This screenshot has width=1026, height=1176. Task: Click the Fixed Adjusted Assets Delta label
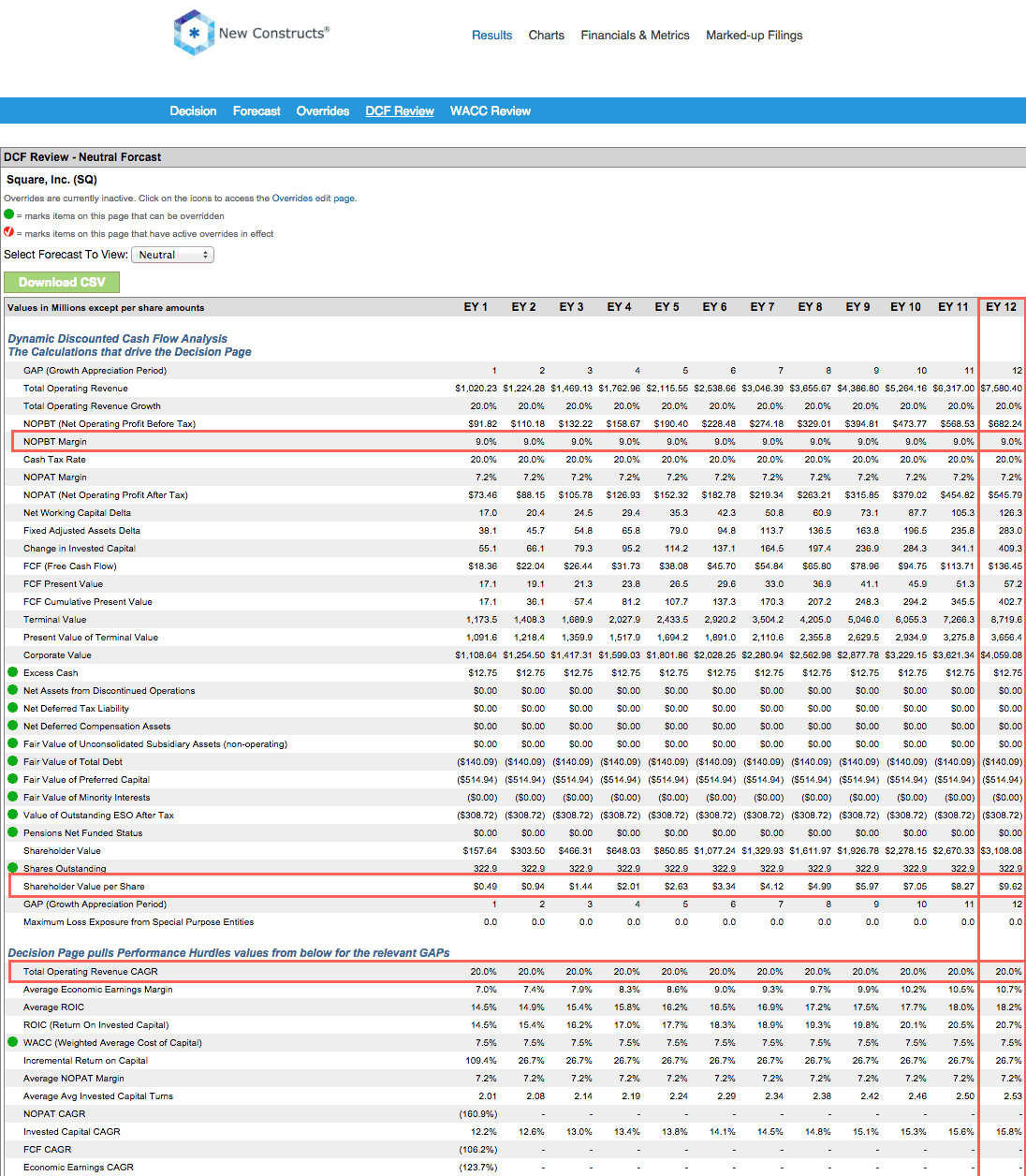(x=81, y=531)
